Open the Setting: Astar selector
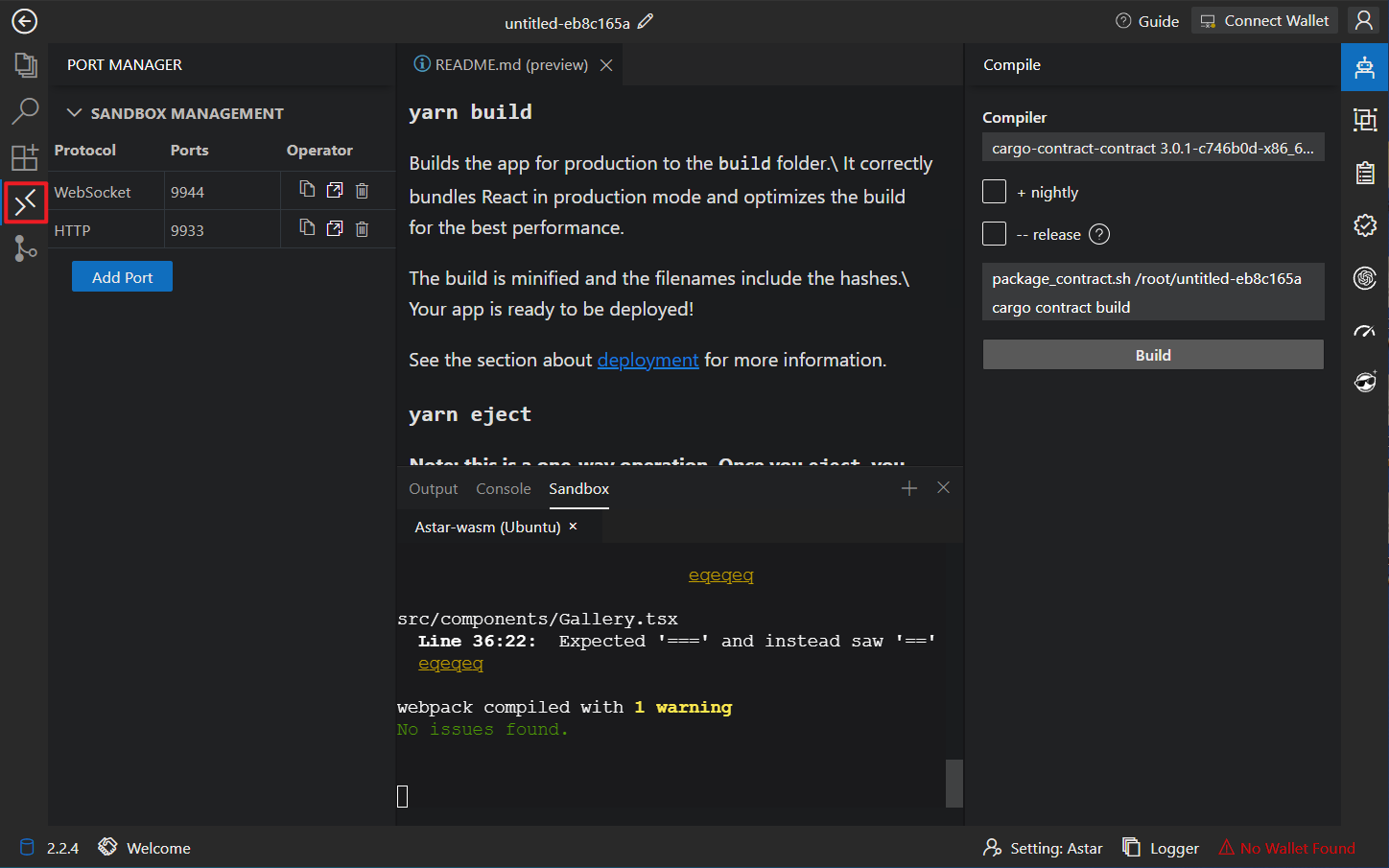This screenshot has width=1389, height=868. pyautogui.click(x=1044, y=848)
